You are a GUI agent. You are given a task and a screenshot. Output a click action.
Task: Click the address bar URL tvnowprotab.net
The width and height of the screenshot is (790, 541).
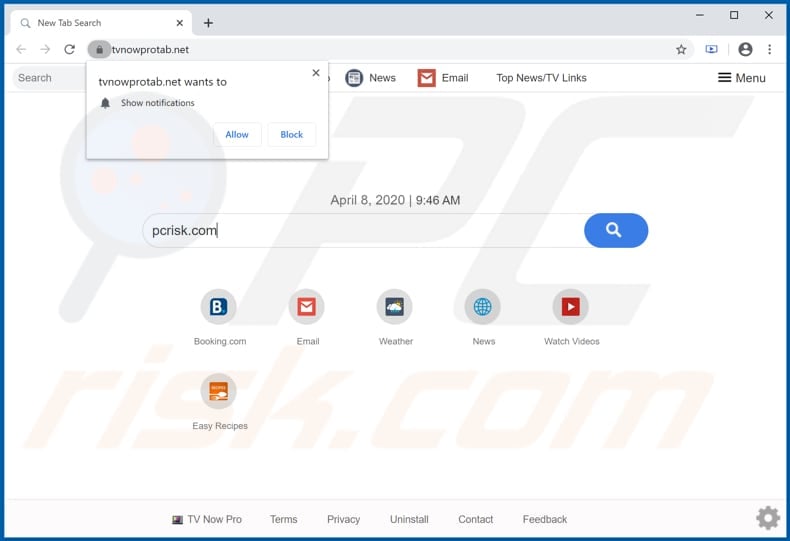[150, 49]
